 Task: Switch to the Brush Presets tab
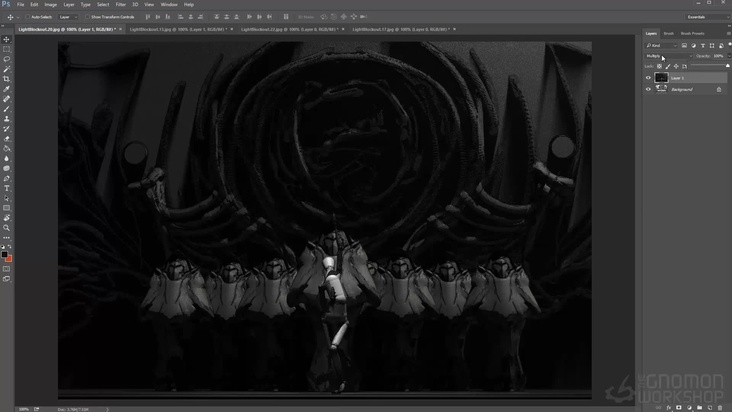(x=692, y=34)
